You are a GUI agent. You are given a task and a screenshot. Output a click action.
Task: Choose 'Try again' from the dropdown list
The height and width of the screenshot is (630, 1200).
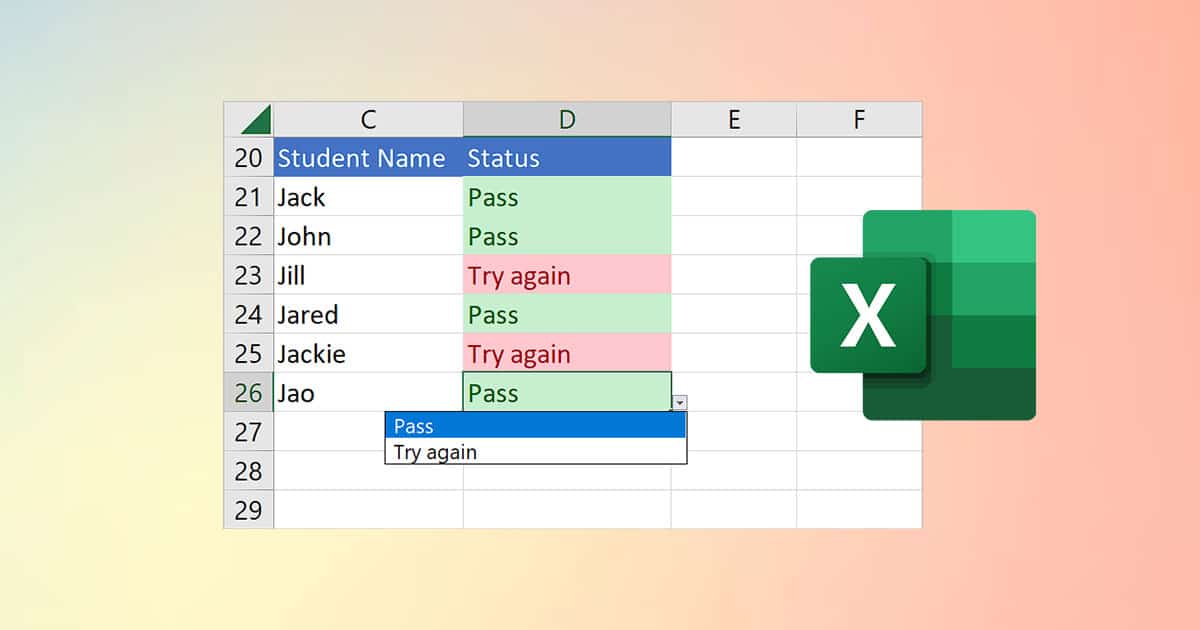tap(536, 452)
